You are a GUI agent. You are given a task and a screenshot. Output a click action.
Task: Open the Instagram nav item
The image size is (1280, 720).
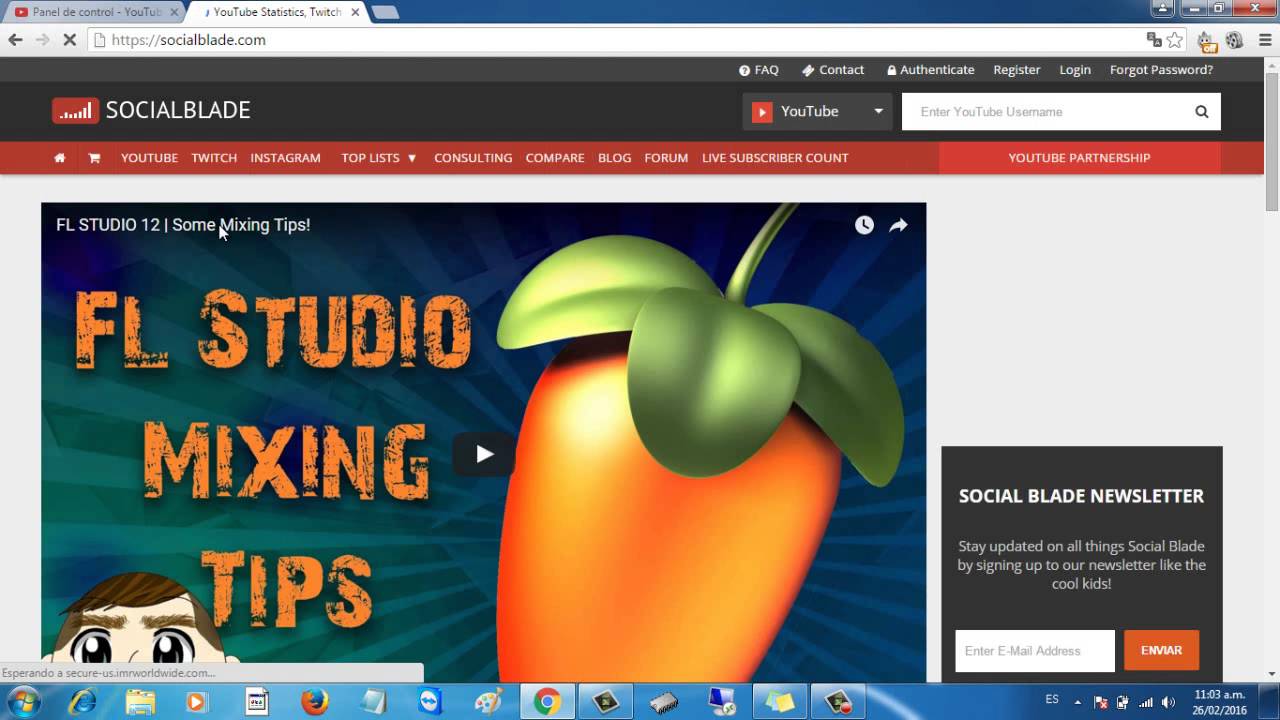(x=285, y=158)
